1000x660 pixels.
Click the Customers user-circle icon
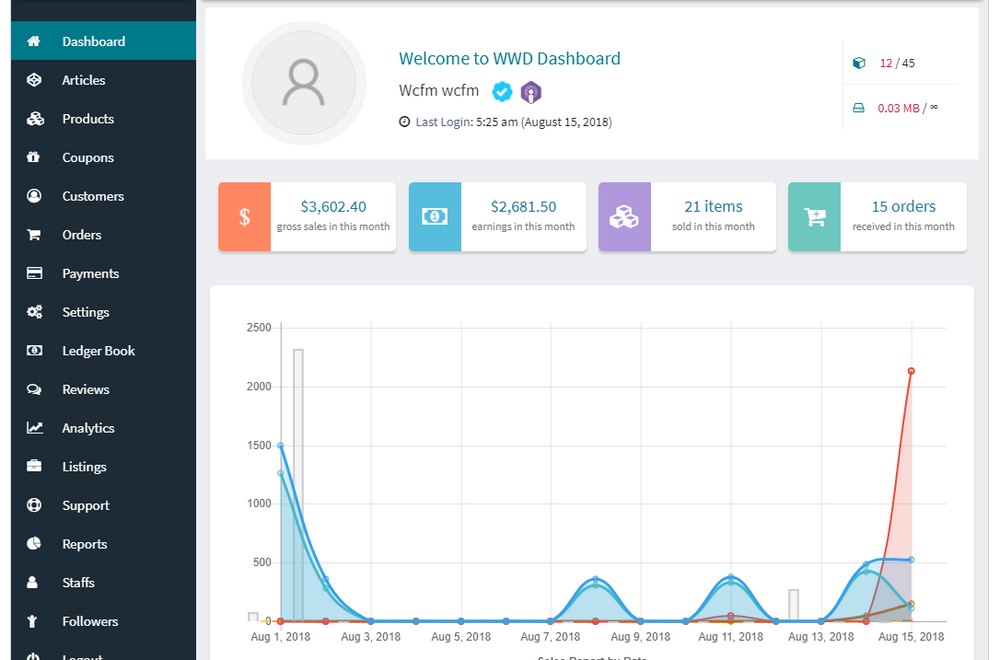pos(34,196)
